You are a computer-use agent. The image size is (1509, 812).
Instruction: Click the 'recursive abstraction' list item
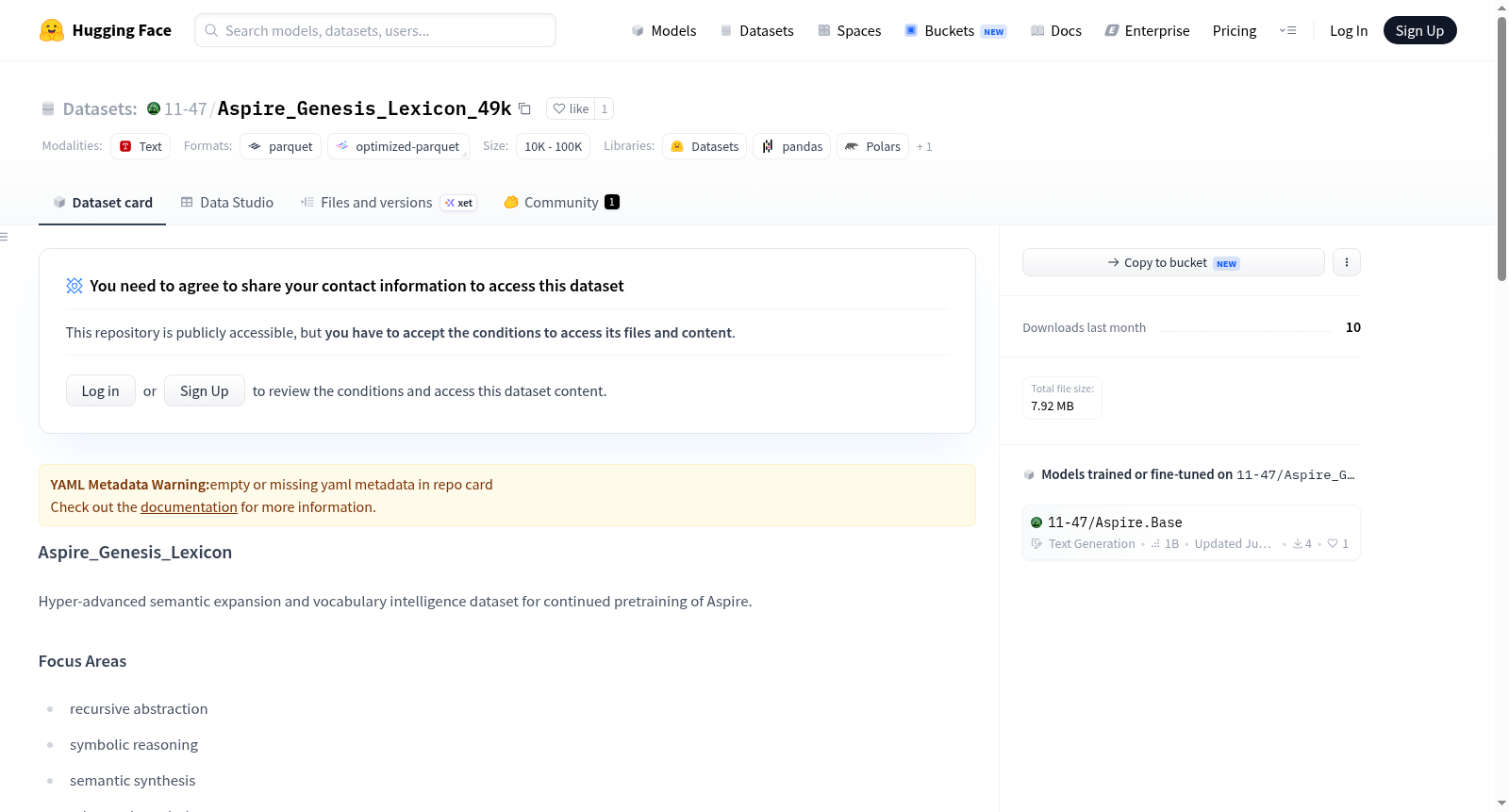[x=139, y=709]
